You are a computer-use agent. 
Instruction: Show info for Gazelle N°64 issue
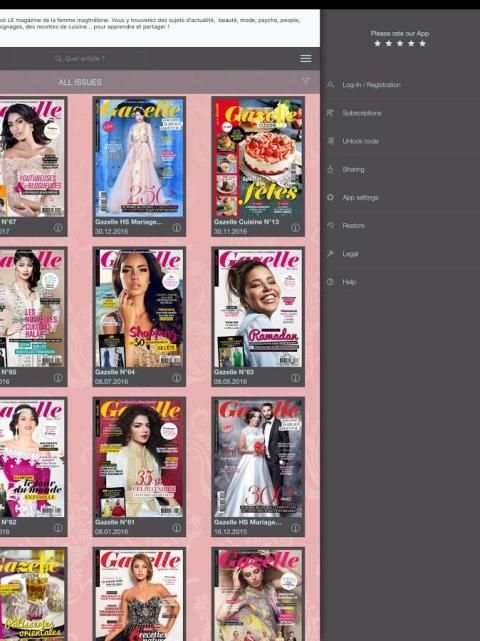(177, 378)
